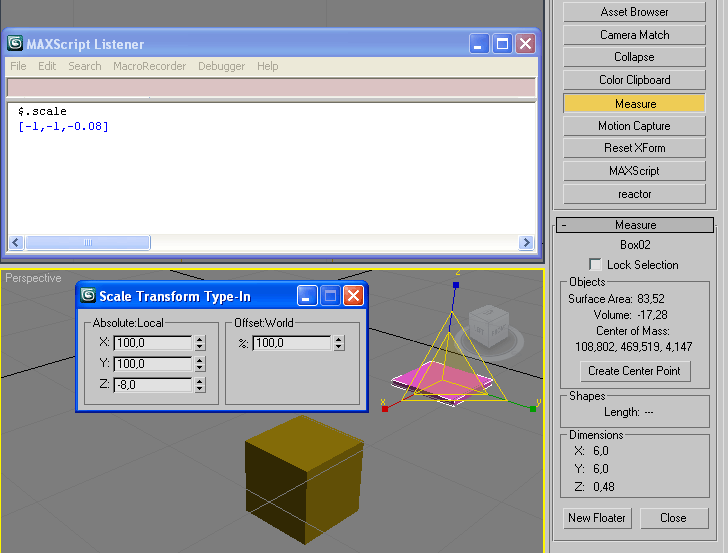This screenshot has width=728, height=553.
Task: Click the green Y axis gizmo handle
Action: (x=533, y=409)
